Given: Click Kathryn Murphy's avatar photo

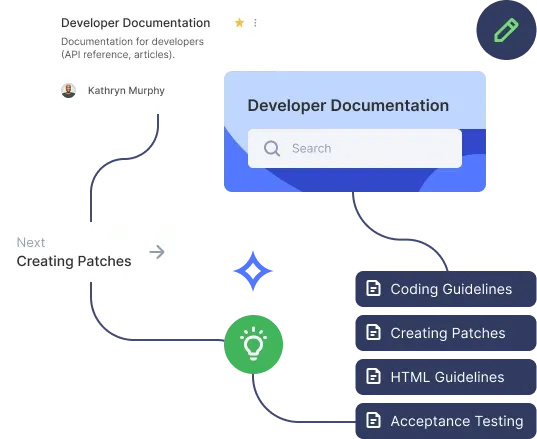Looking at the screenshot, I should pyautogui.click(x=68, y=91).
